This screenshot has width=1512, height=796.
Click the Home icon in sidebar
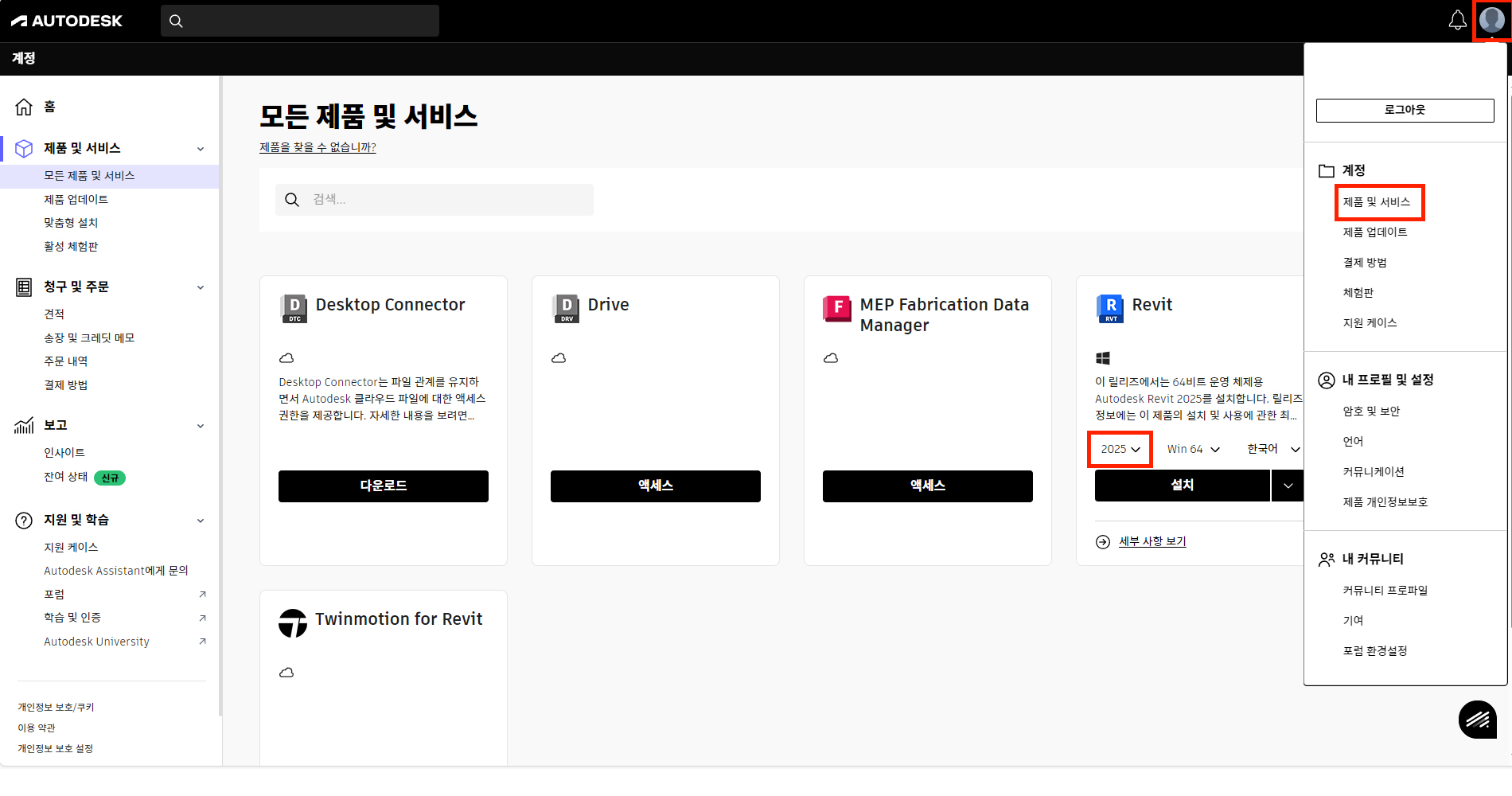click(x=24, y=107)
